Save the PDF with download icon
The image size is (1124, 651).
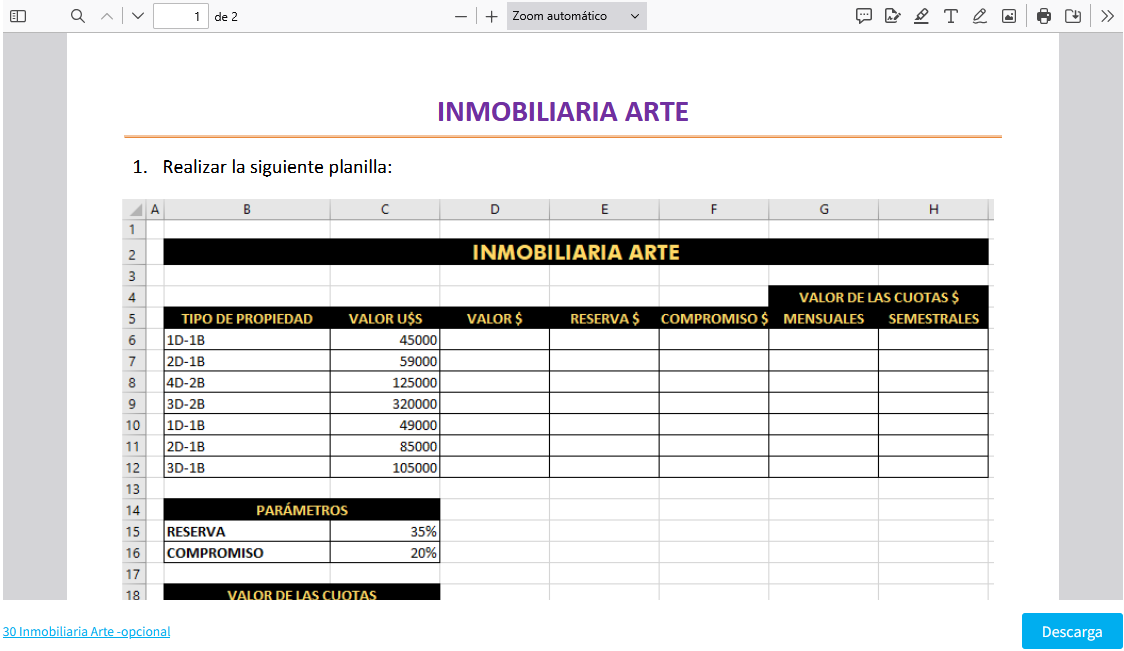click(x=1073, y=16)
